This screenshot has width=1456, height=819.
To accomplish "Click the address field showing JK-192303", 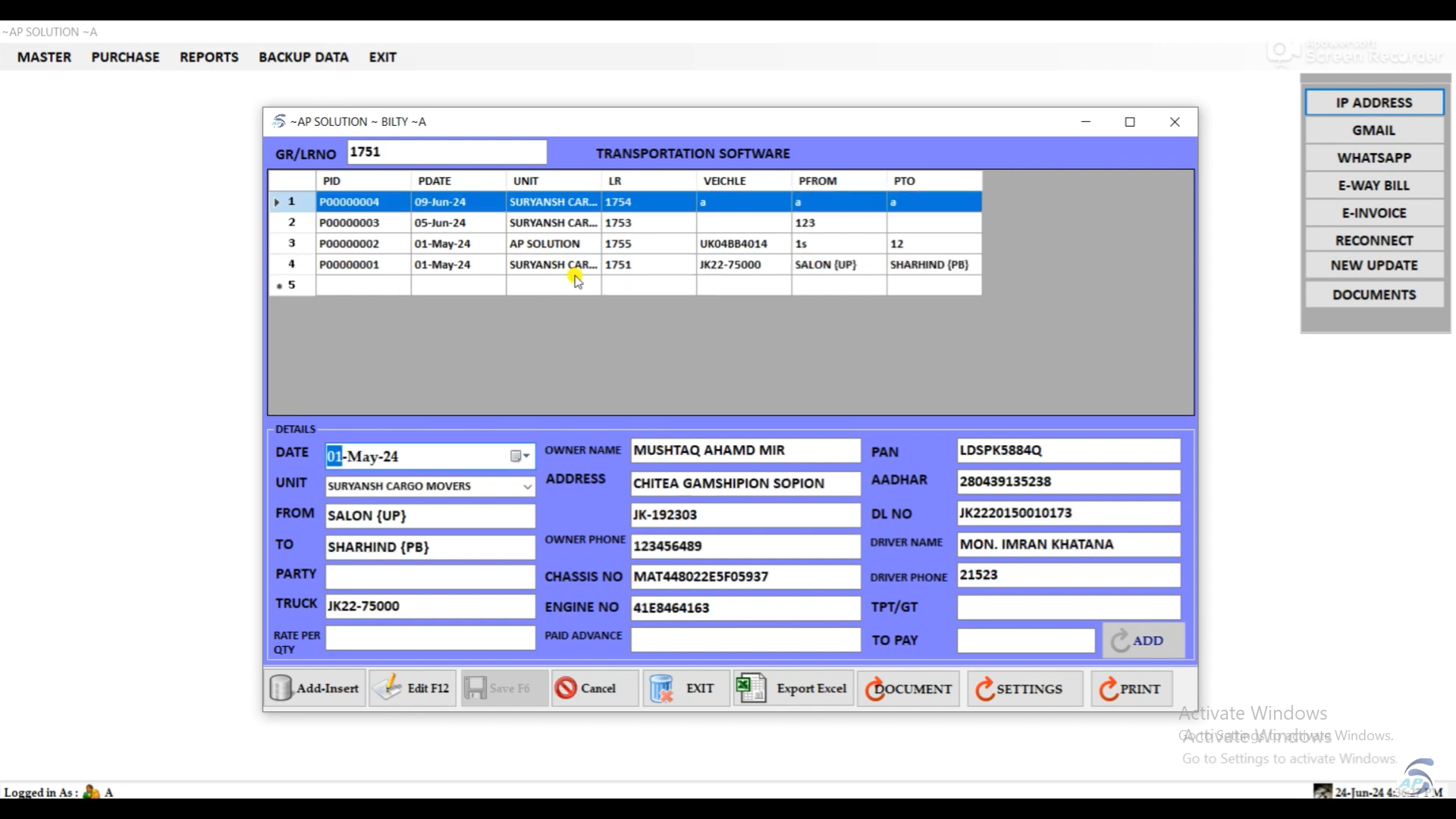I will tap(745, 514).
